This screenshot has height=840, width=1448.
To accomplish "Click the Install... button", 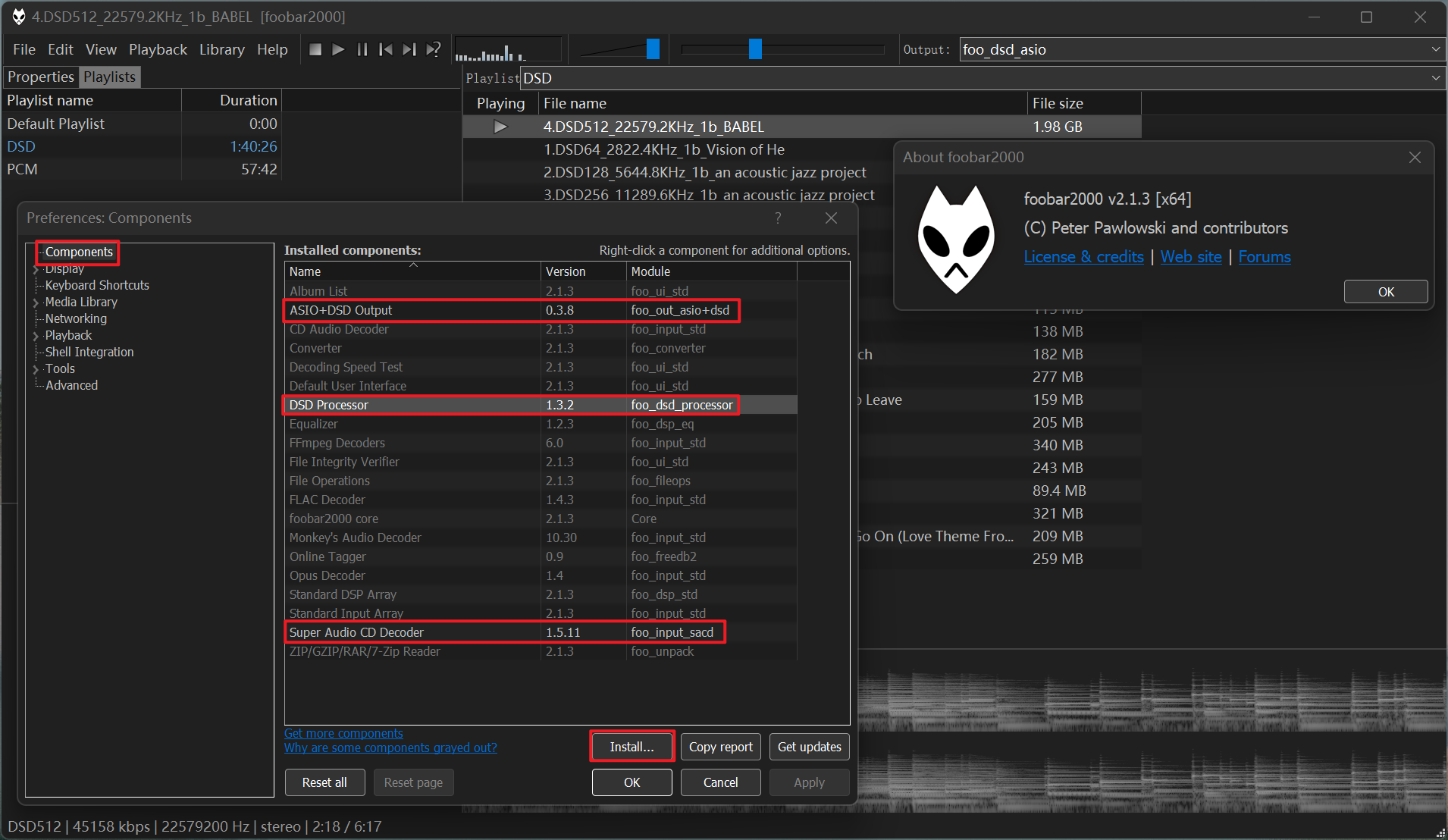I will click(632, 746).
